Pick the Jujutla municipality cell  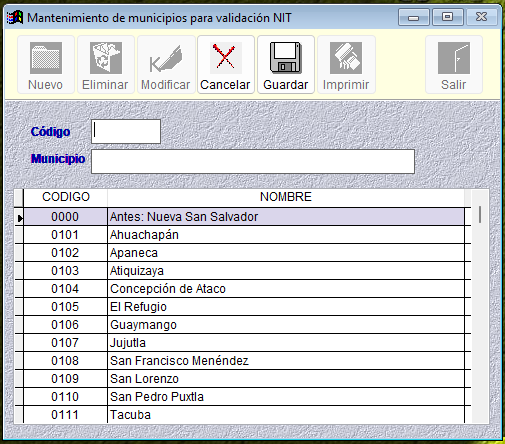286,343
